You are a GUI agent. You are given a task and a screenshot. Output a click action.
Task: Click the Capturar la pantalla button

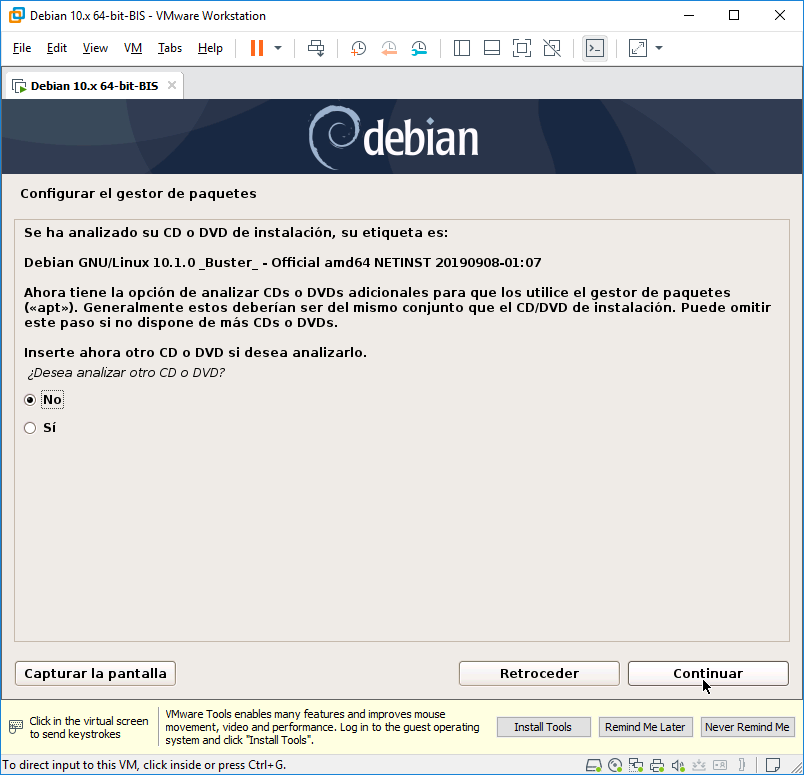coord(95,673)
